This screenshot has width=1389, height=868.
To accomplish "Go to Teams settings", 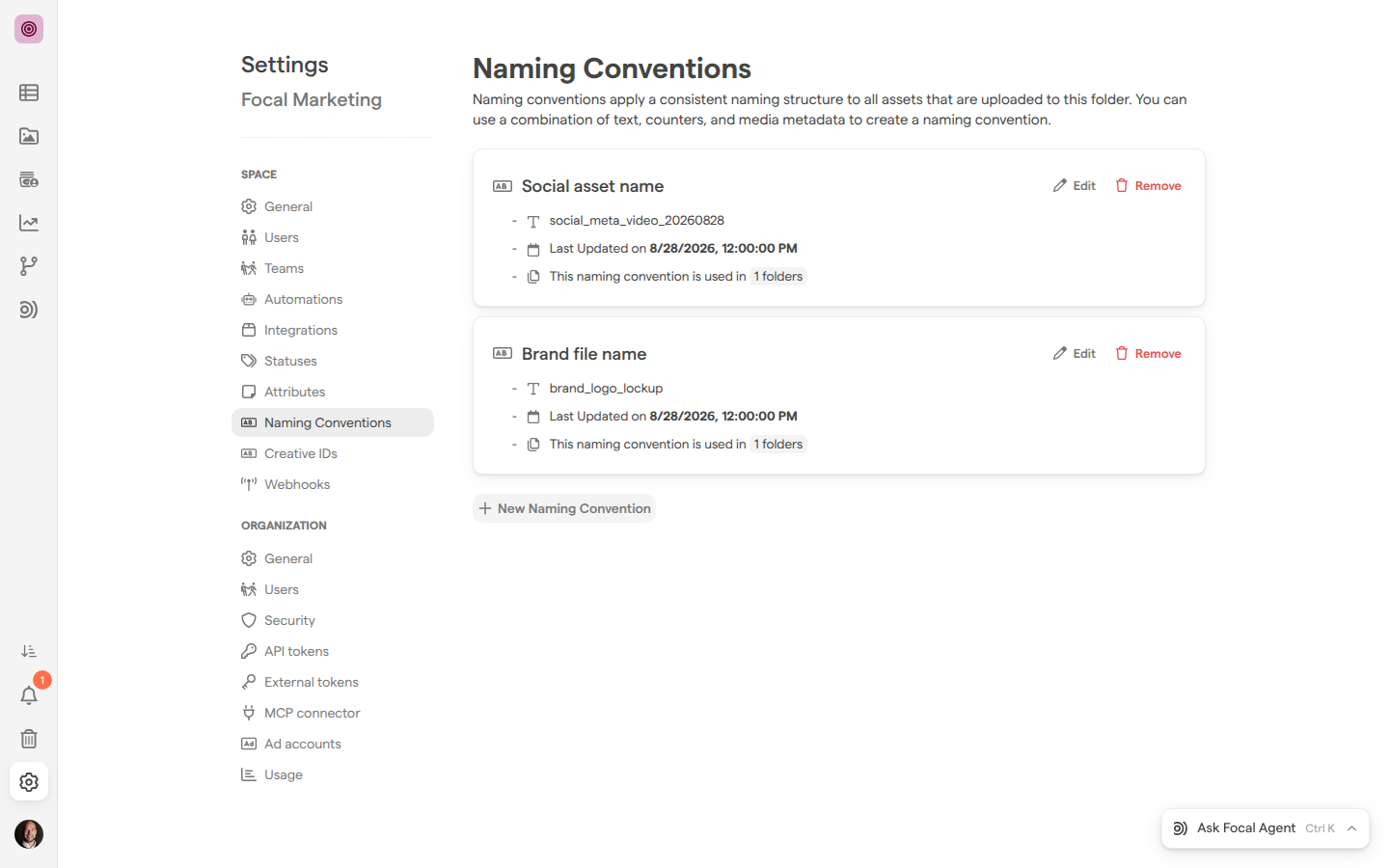I will click(333, 268).
